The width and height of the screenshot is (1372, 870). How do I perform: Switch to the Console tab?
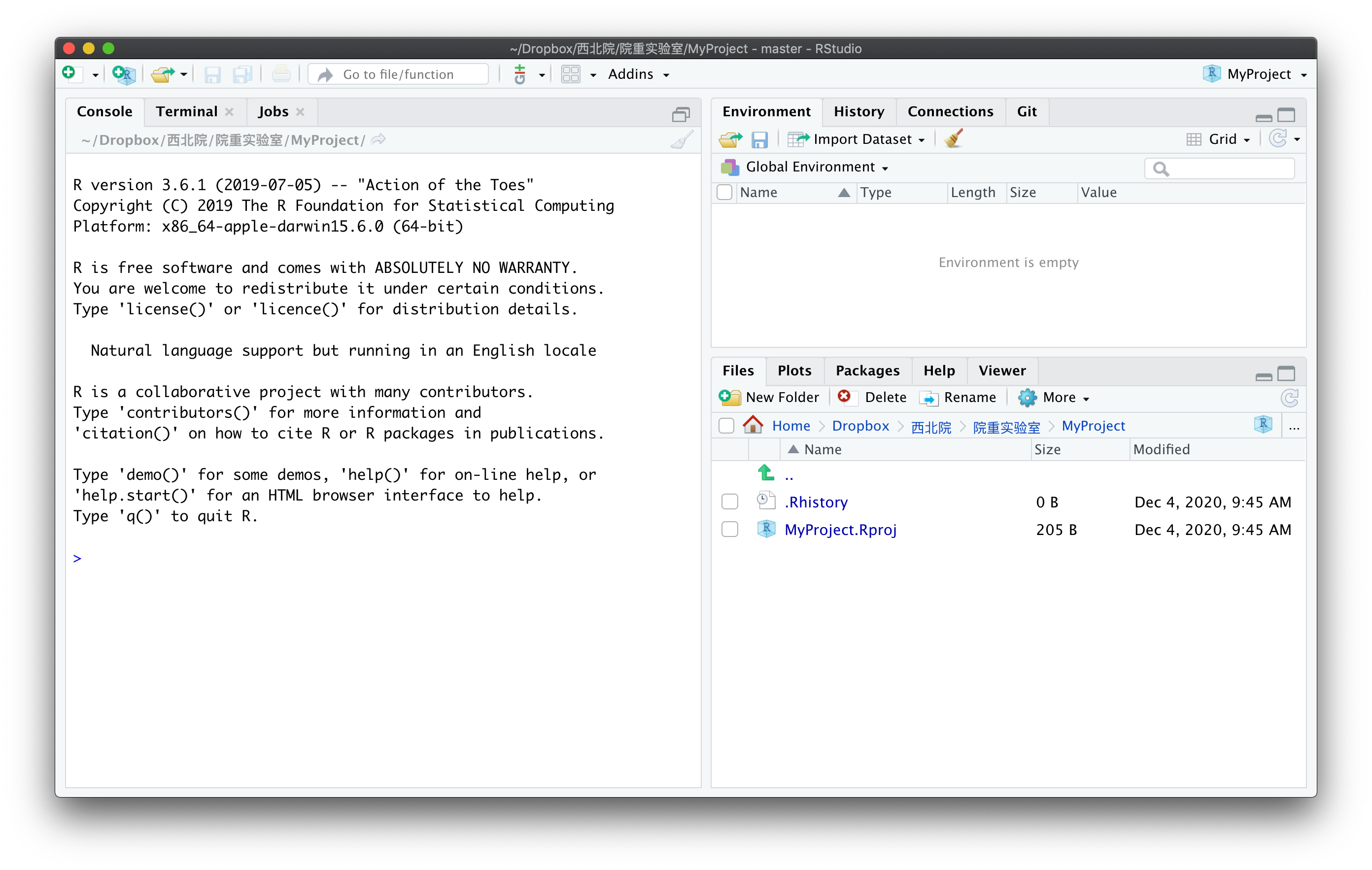click(104, 112)
